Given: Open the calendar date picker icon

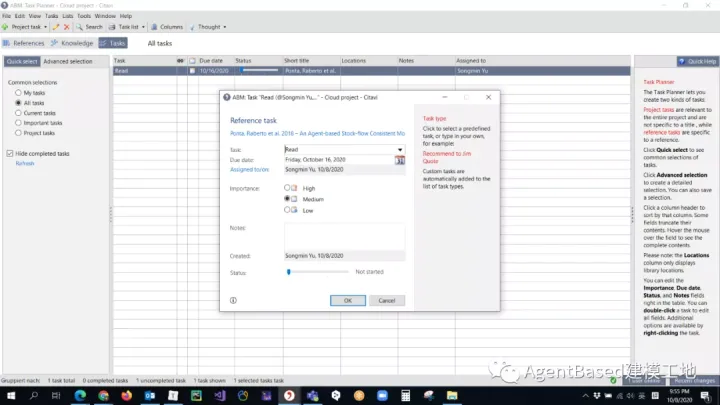Looking at the screenshot, I should 400,160.
